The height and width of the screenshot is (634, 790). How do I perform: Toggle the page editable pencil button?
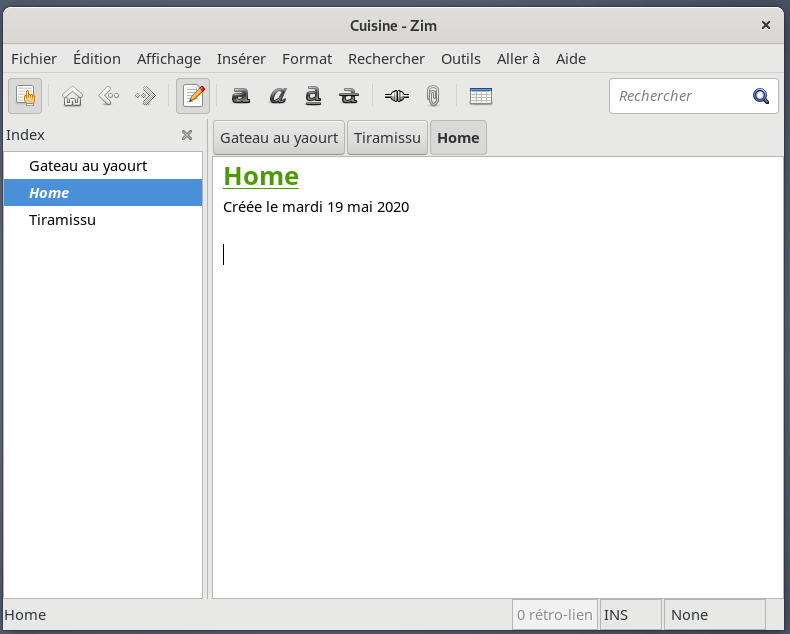coord(193,96)
